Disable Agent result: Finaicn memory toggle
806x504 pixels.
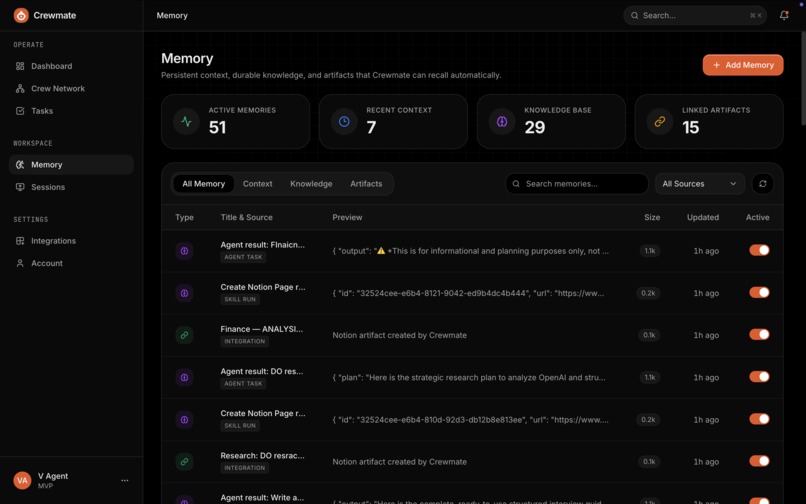759,250
